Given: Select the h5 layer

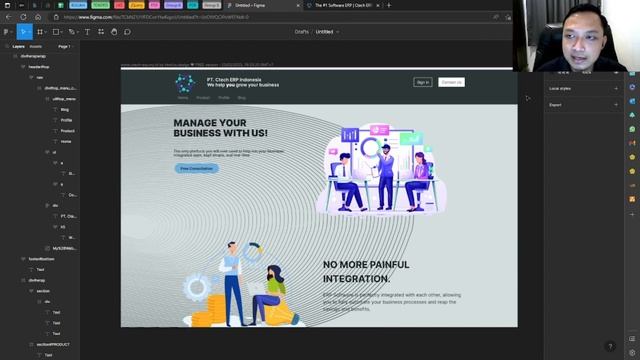Looking at the screenshot, I should click(63, 227).
